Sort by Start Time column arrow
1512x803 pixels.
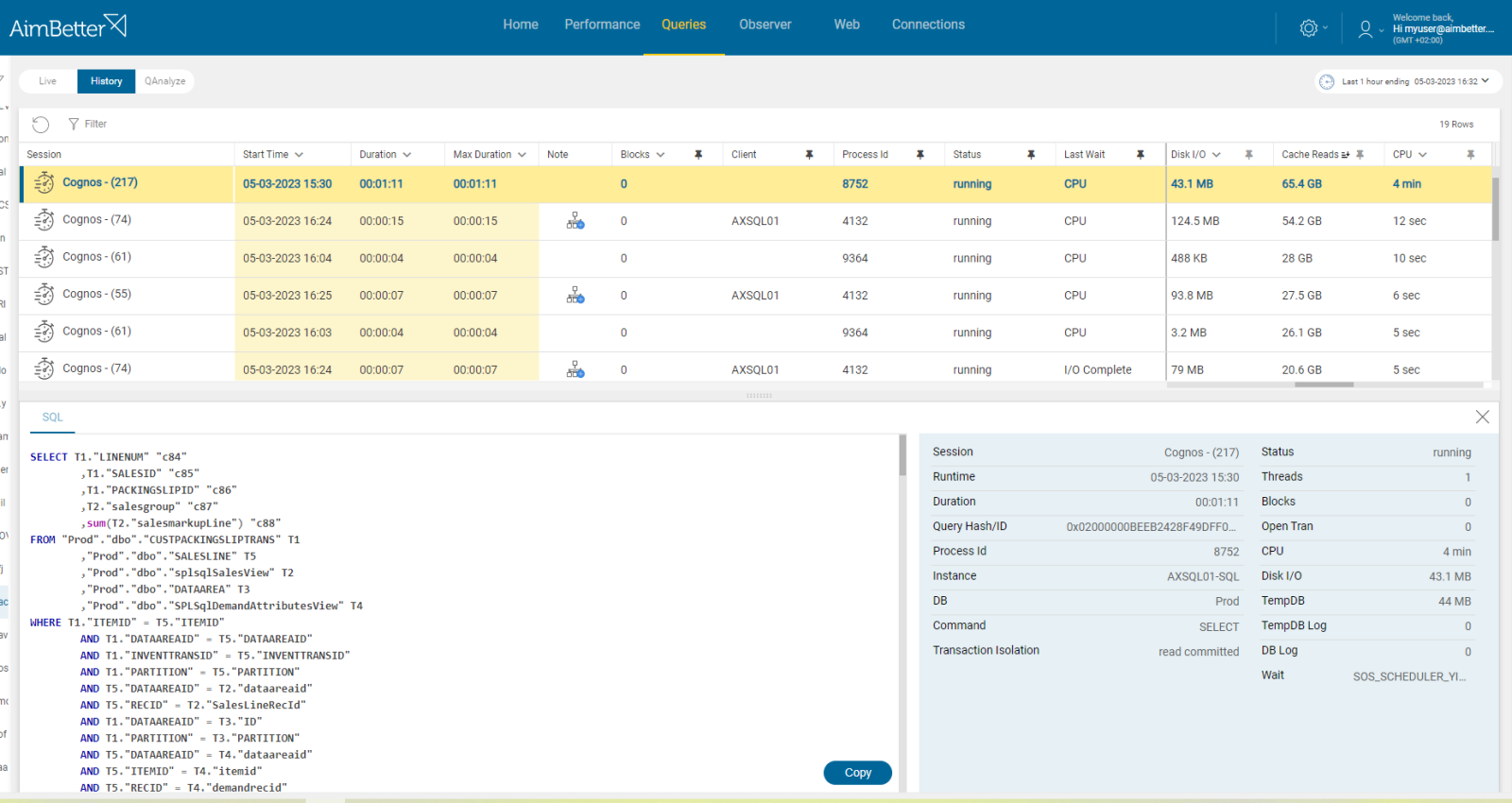(299, 155)
